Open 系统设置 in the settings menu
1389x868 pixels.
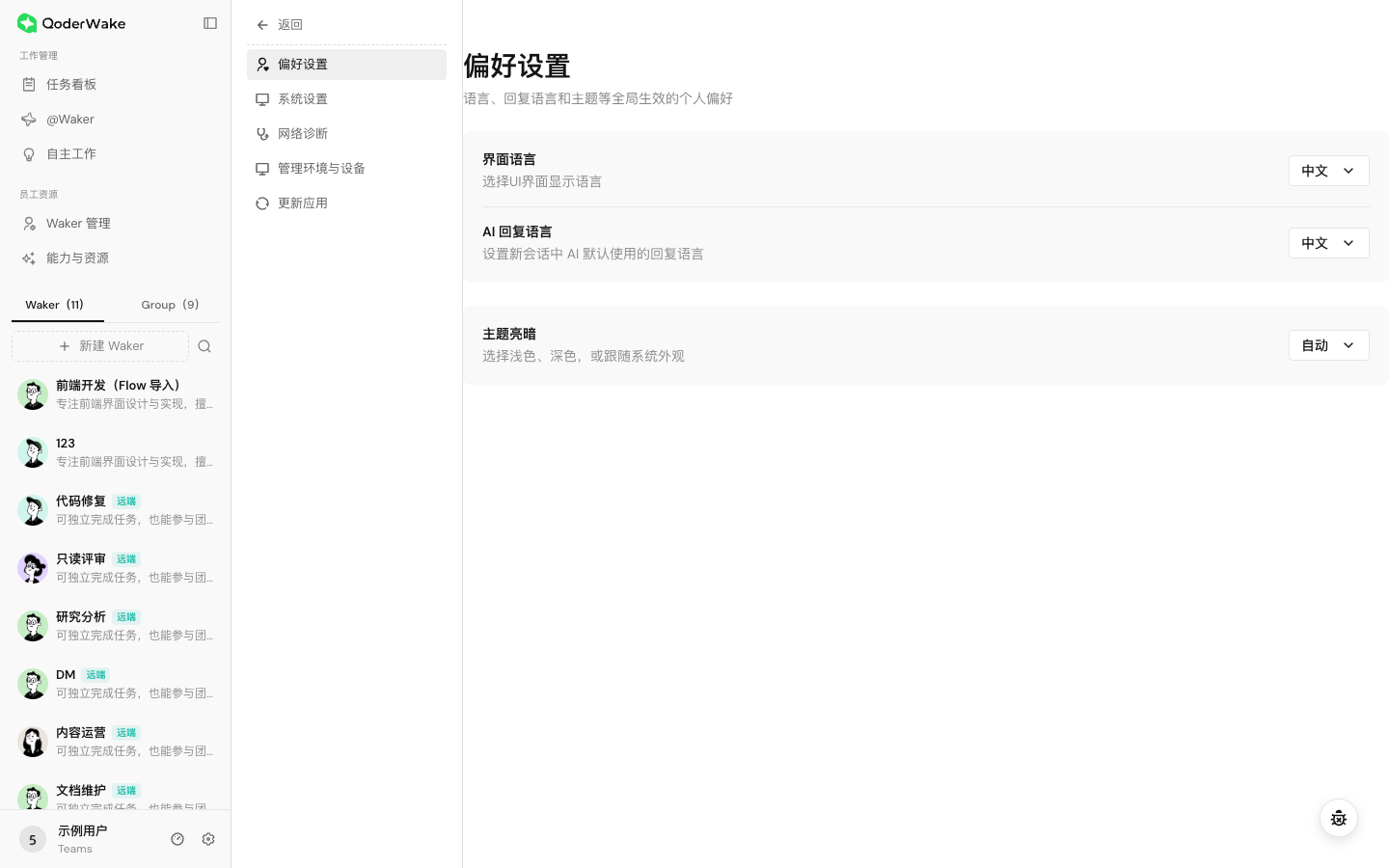click(x=346, y=99)
